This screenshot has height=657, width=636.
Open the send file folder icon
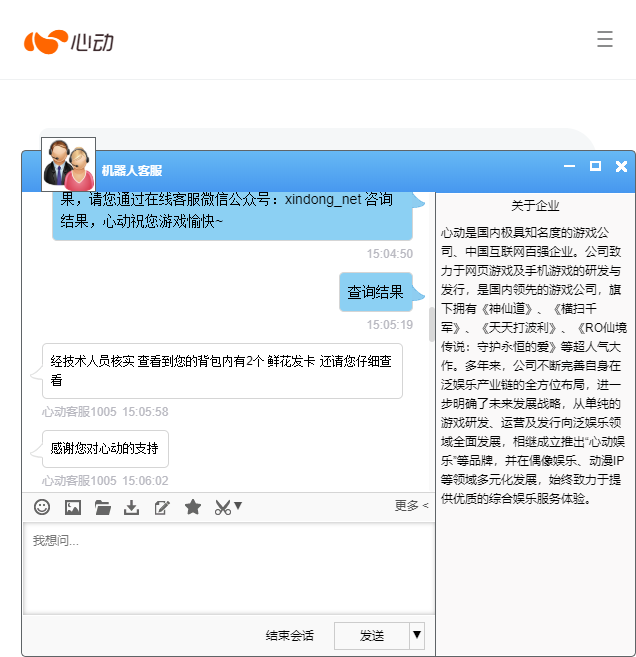pyautogui.click(x=103, y=507)
